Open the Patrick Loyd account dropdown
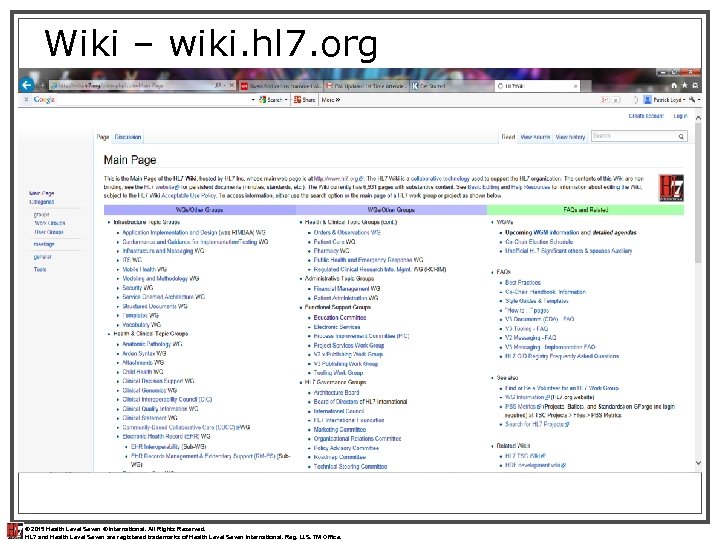Image resolution: width=720 pixels, height=540 pixels. pos(664,100)
